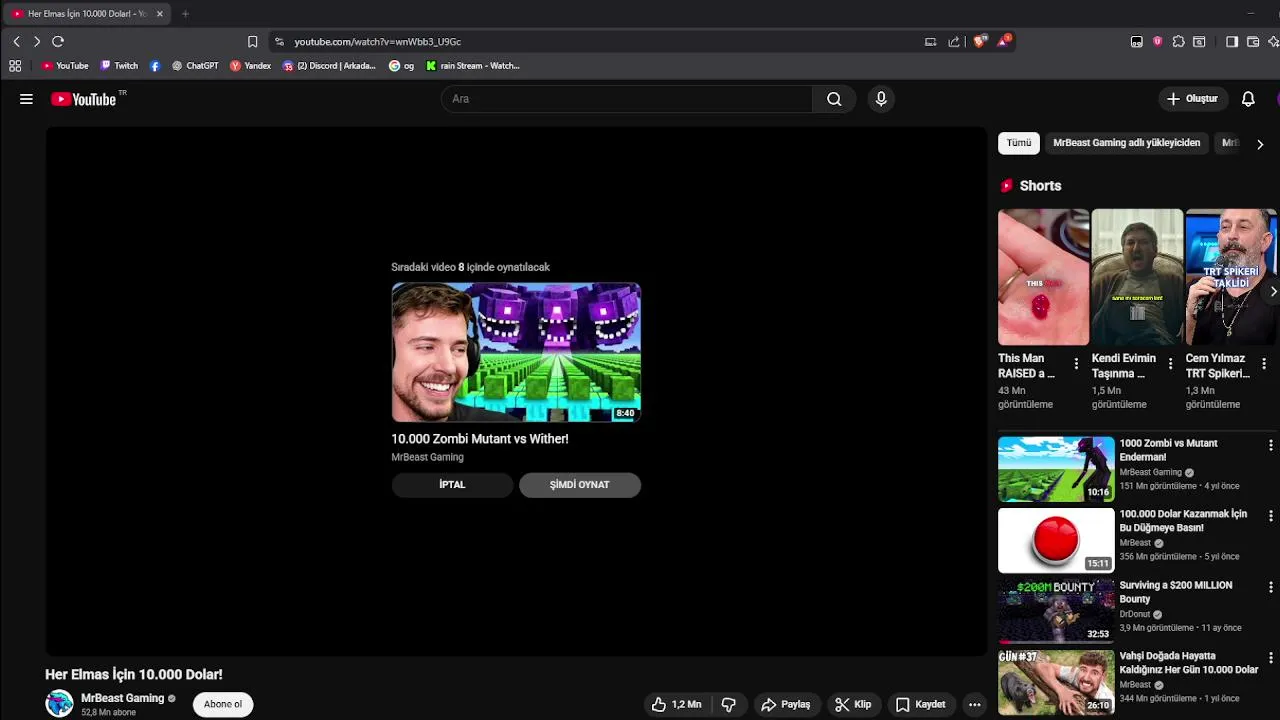Open the Yandex bookmark
Viewport: 1280px width, 720px height.
[250, 66]
